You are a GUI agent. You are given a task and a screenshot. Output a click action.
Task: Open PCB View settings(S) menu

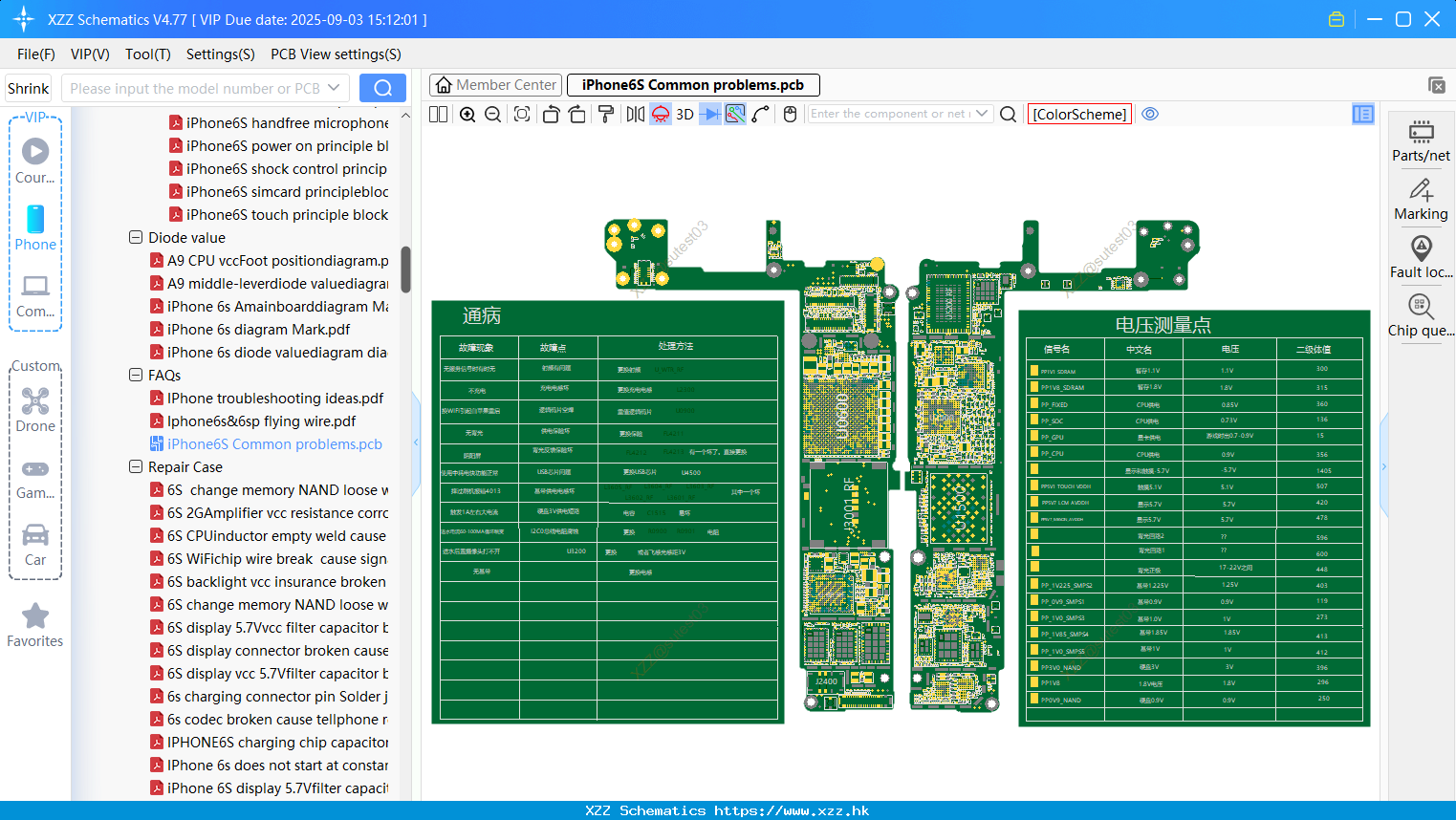click(x=336, y=54)
